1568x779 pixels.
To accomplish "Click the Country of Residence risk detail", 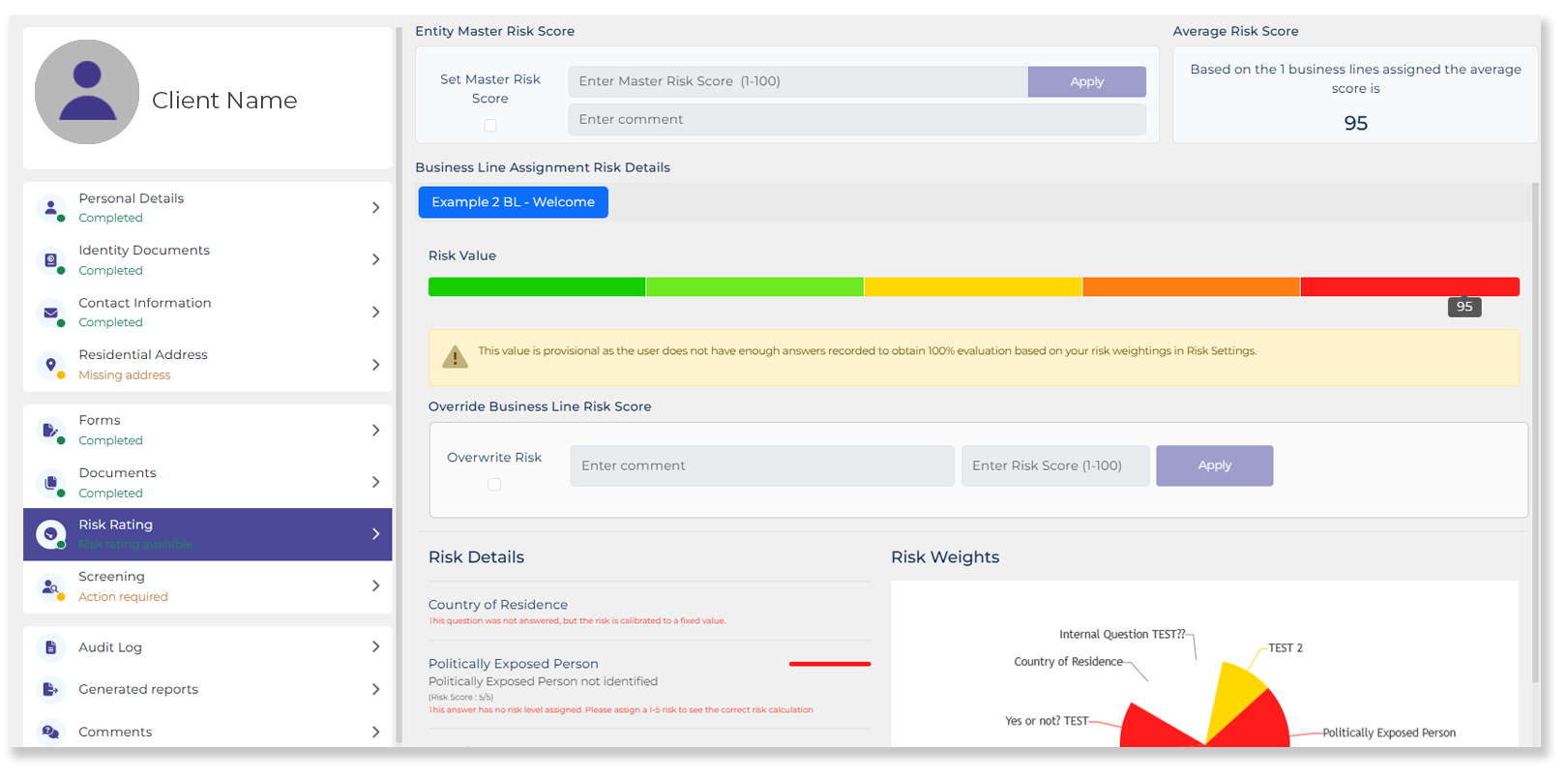I will [649, 612].
